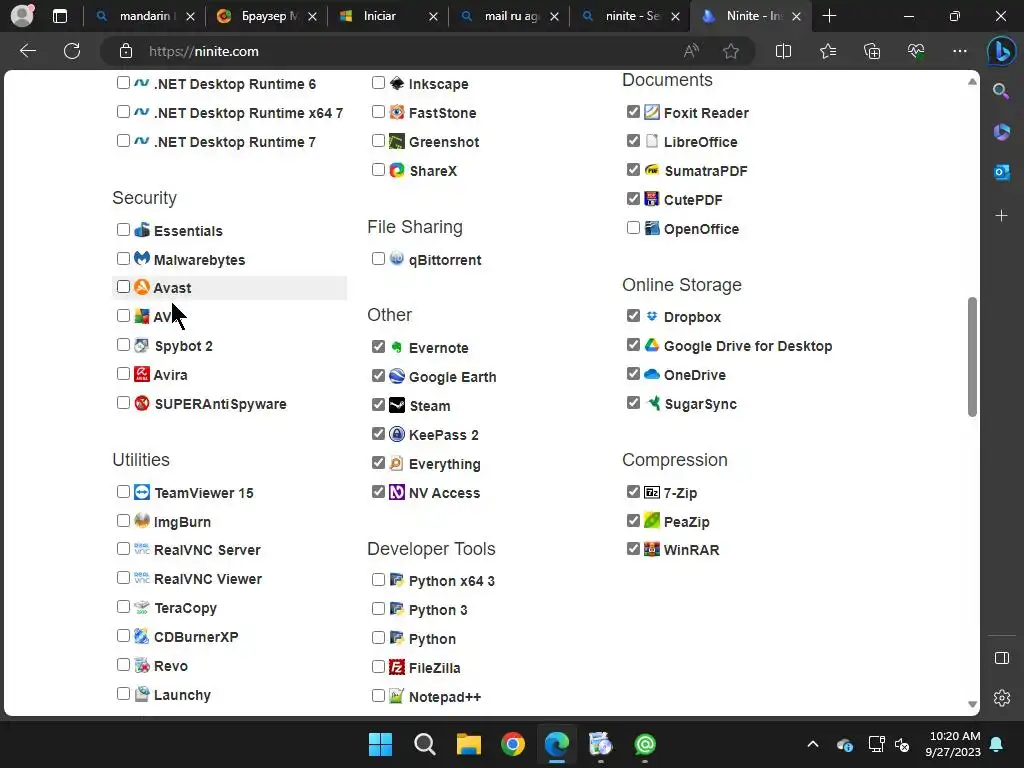
Task: Open Edge settings and more menu
Action: (x=959, y=51)
